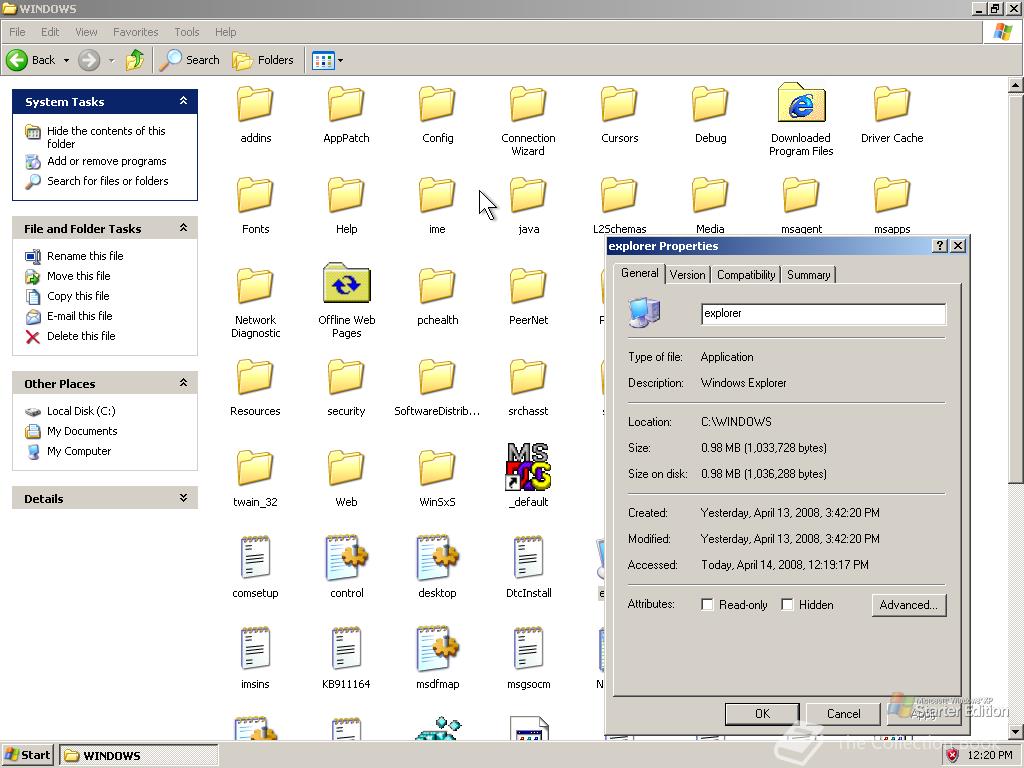Collapse the Other Places panel

(x=184, y=383)
